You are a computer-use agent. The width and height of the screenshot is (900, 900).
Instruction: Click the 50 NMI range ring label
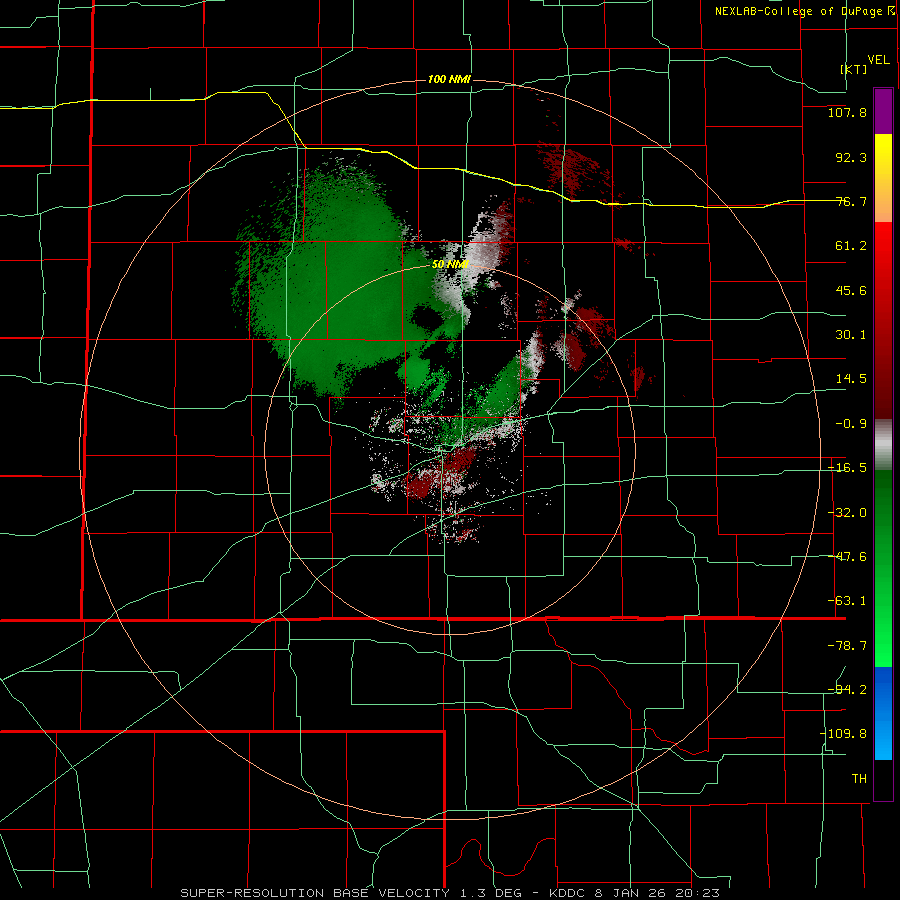451,264
